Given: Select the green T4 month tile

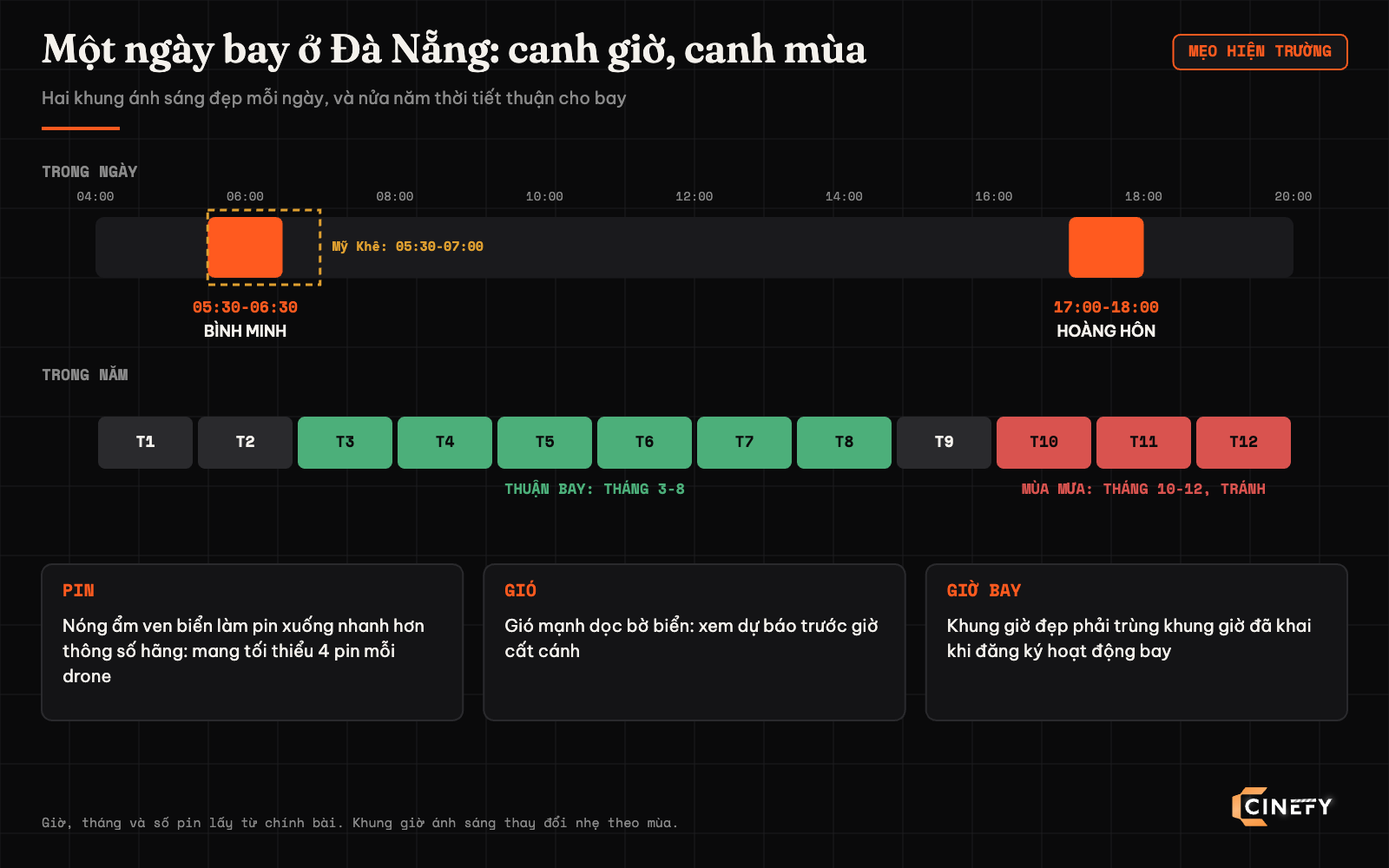Looking at the screenshot, I should pos(444,443).
